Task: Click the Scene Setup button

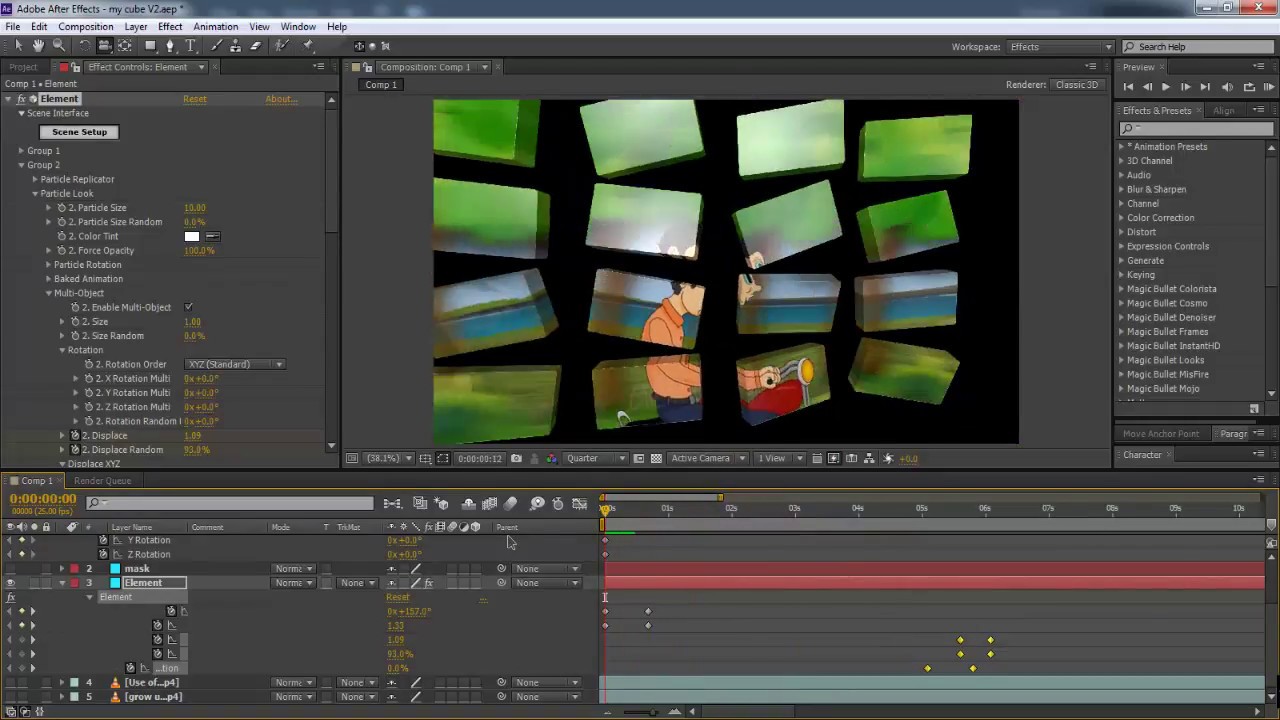Action: 79,132
